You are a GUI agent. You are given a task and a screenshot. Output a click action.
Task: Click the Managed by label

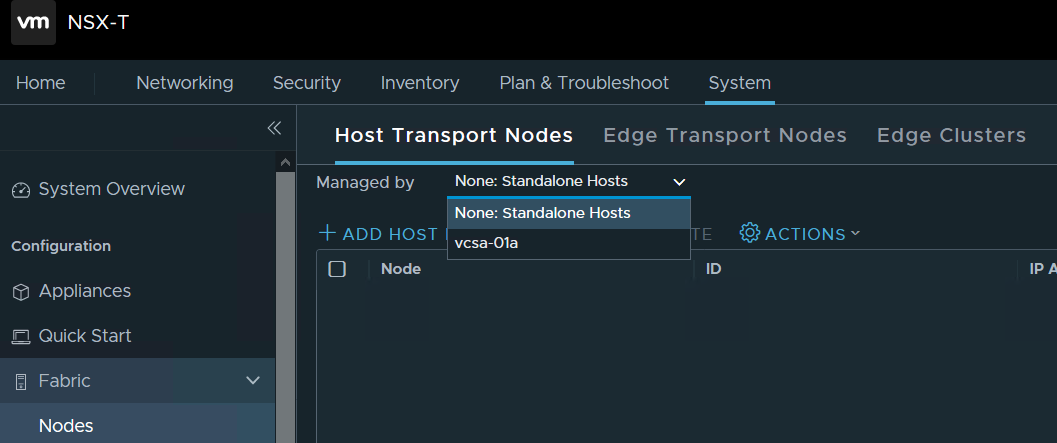[x=365, y=182]
